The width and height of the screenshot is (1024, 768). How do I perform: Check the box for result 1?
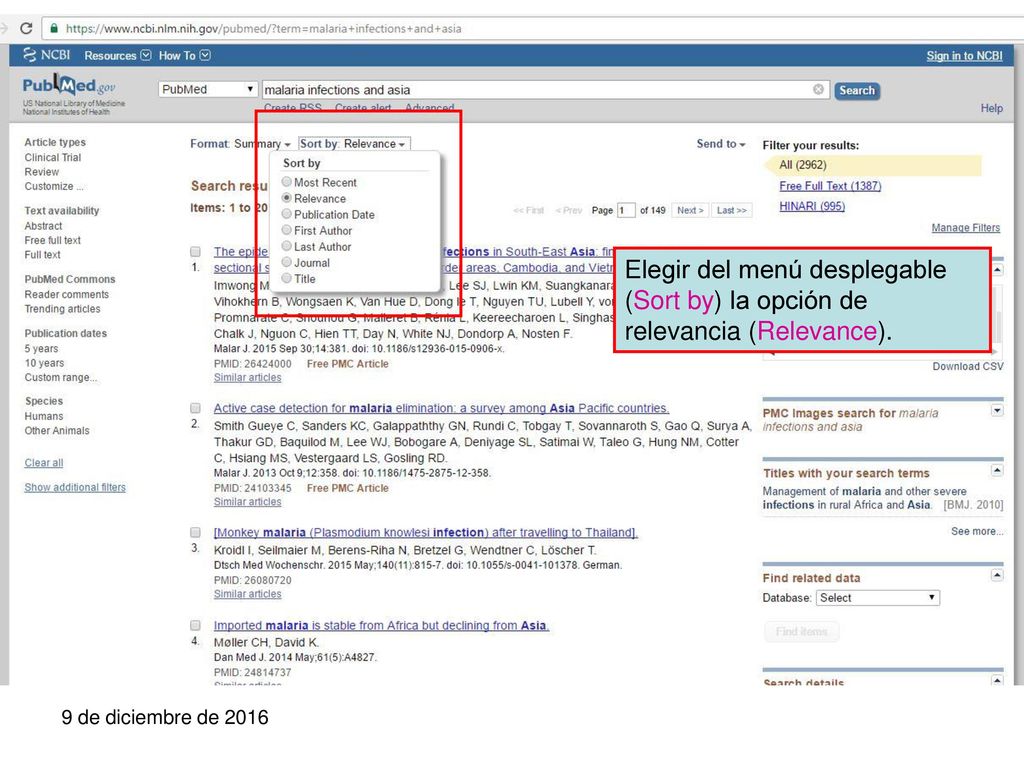coord(195,251)
